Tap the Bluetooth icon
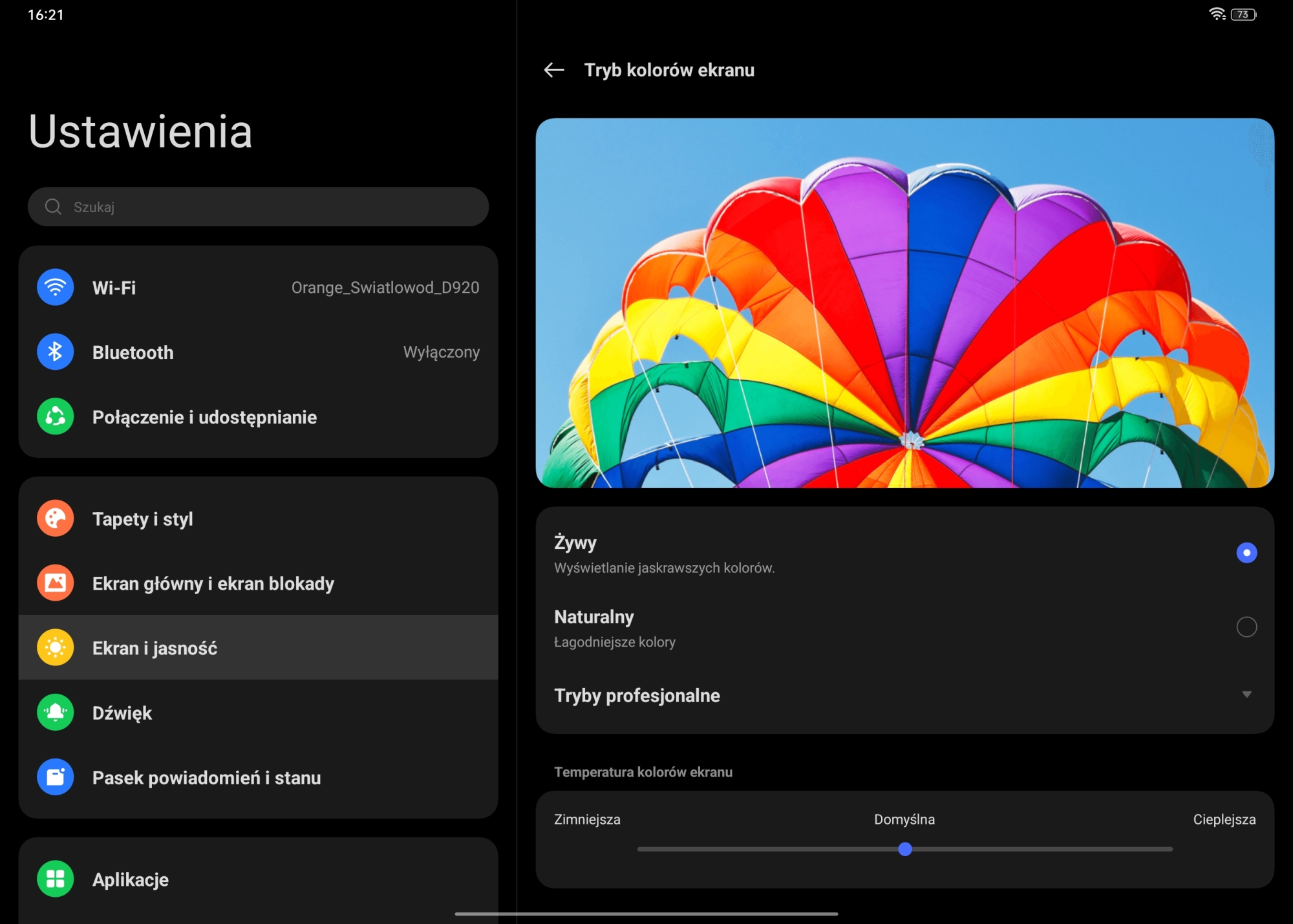Screen dimensions: 1293x924 coord(56,352)
